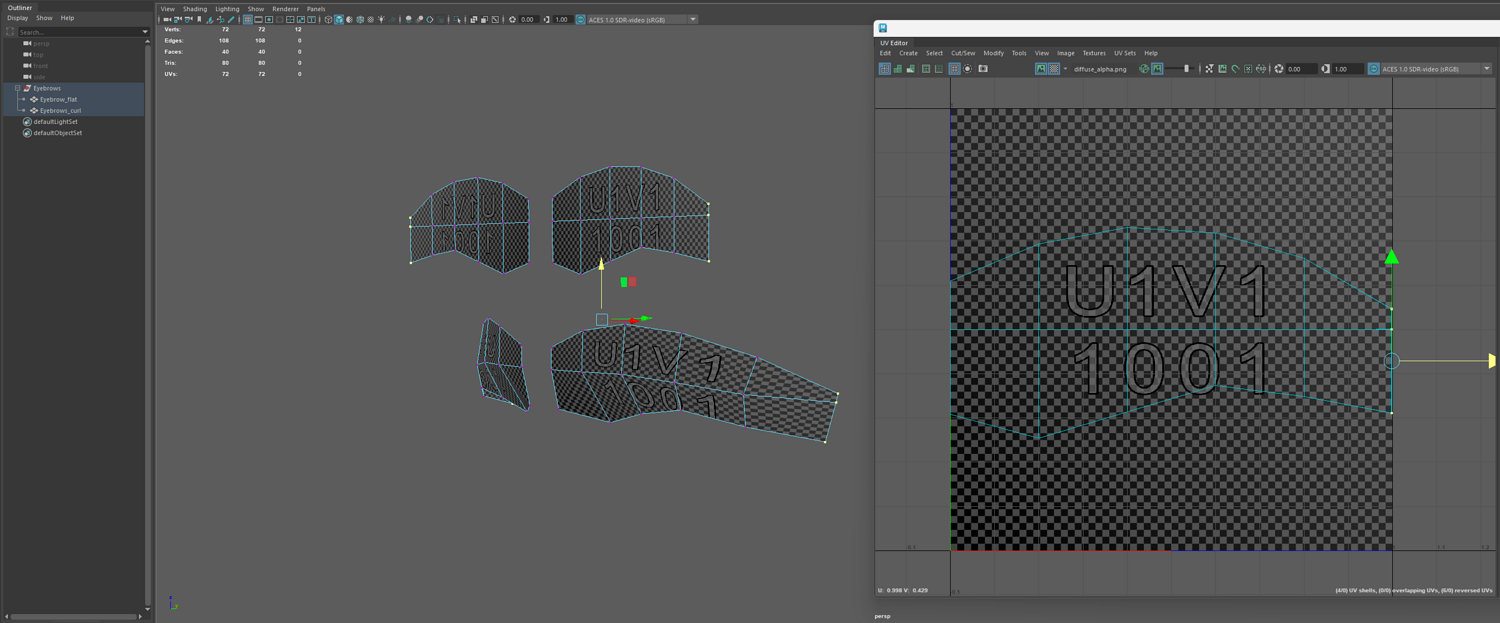The image size is (1500, 623).
Task: Click the viewport grid toggle icon
Action: point(247,20)
